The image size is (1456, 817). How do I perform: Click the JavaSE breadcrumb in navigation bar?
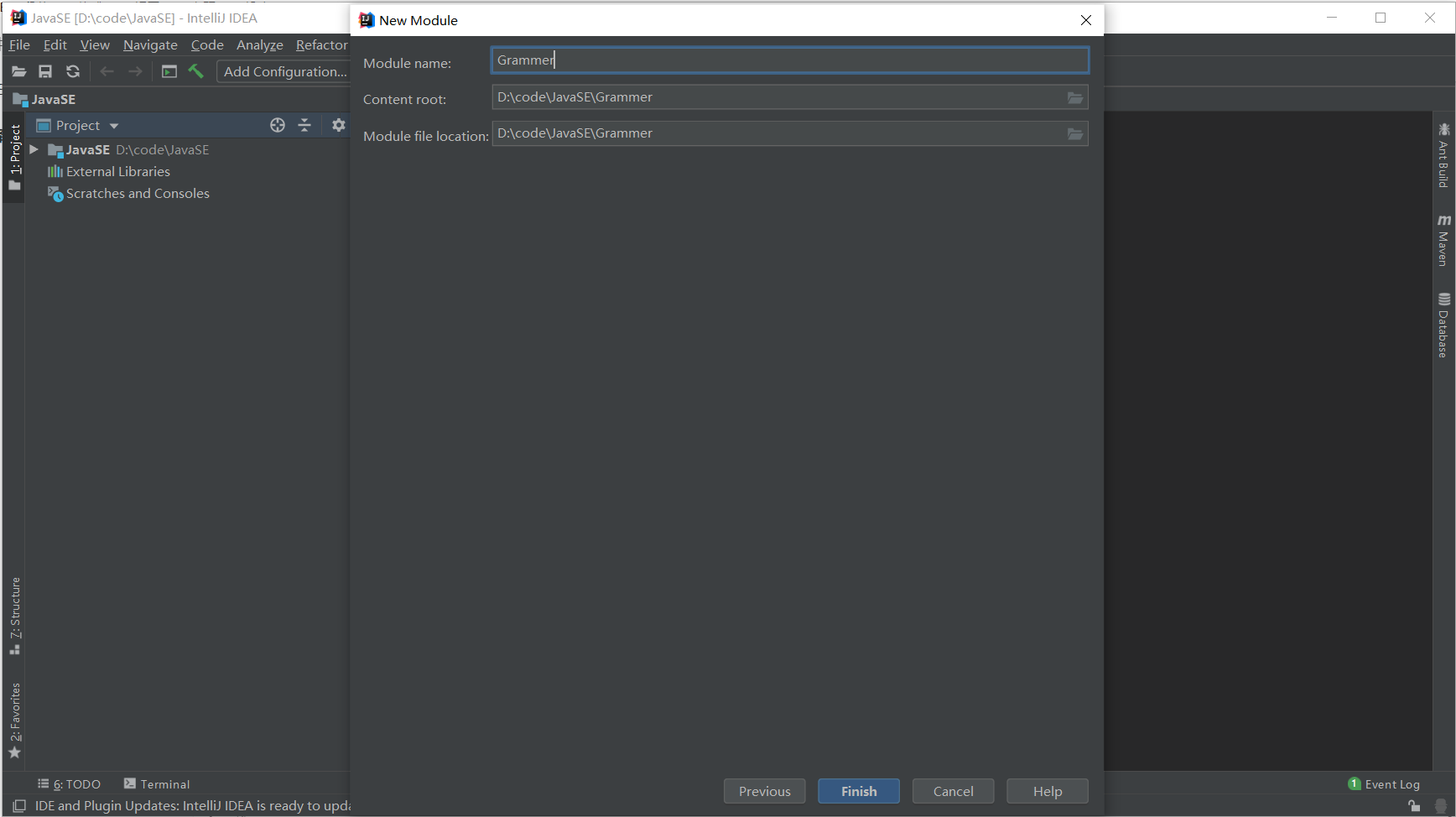[x=44, y=100]
